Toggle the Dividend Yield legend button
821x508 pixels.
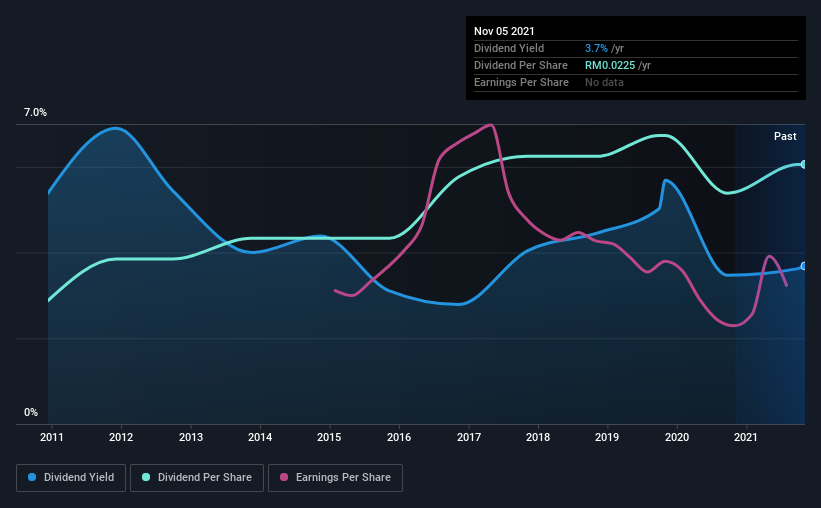[71, 478]
